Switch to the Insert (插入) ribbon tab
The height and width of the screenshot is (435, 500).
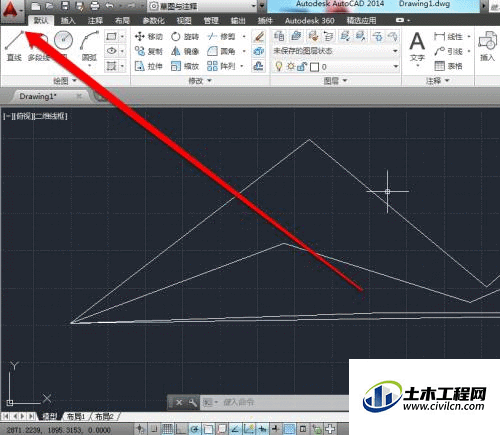pos(68,21)
